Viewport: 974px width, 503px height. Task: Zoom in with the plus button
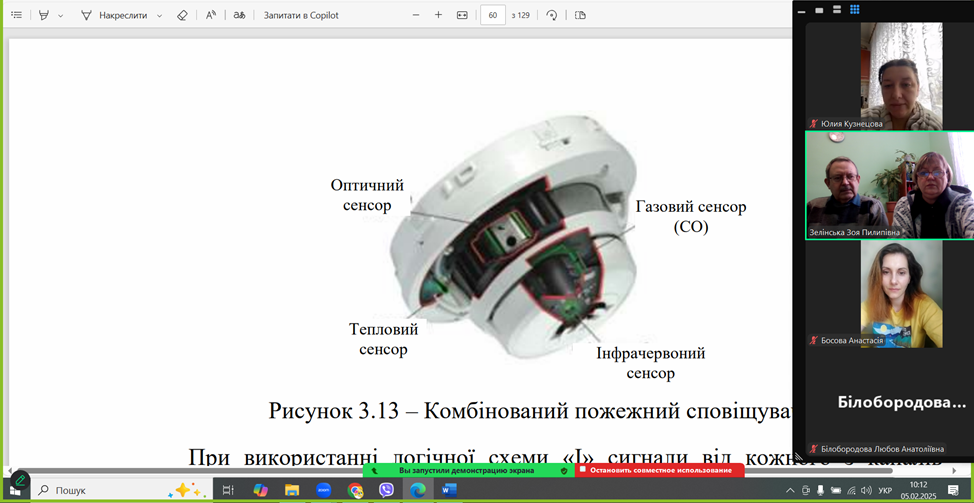(x=438, y=15)
